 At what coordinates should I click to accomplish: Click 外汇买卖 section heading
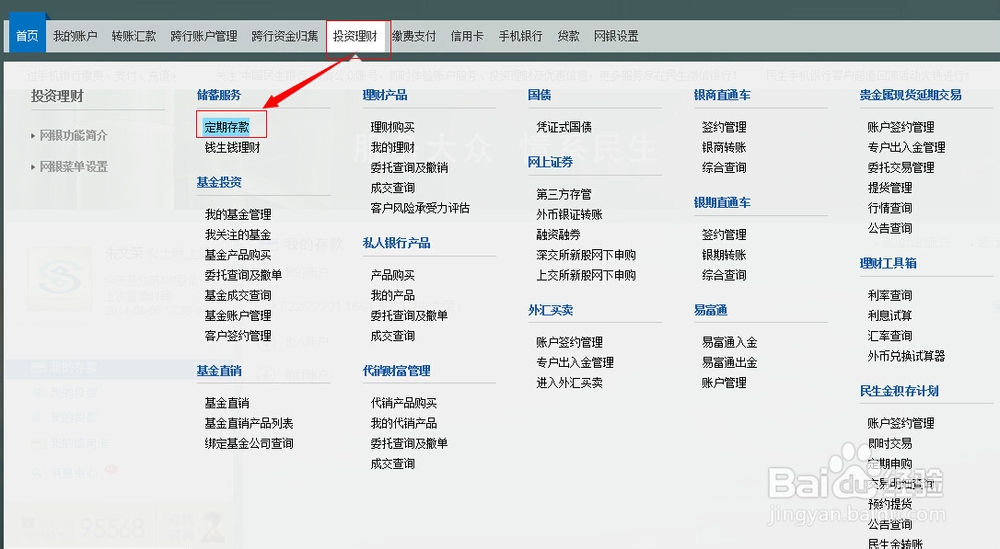(x=550, y=311)
